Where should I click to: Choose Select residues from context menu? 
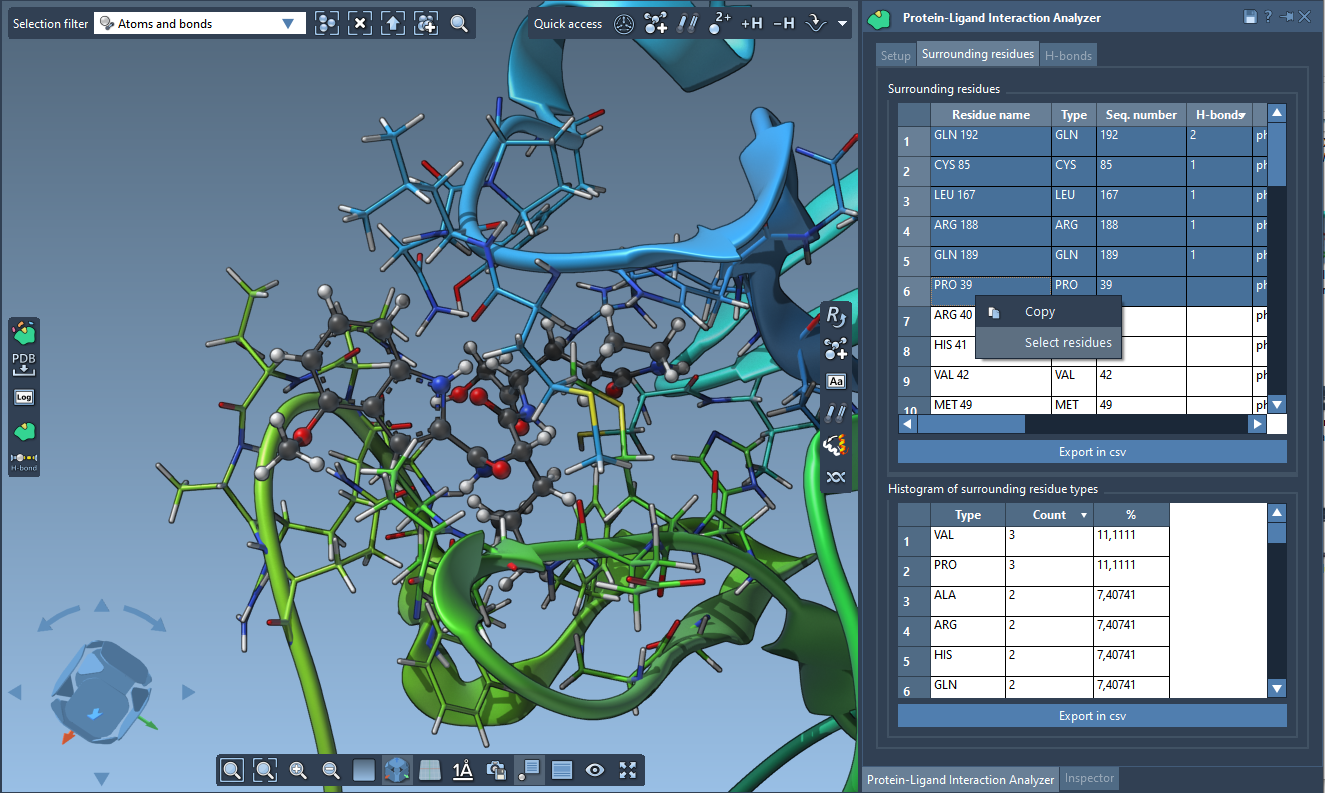click(1067, 343)
